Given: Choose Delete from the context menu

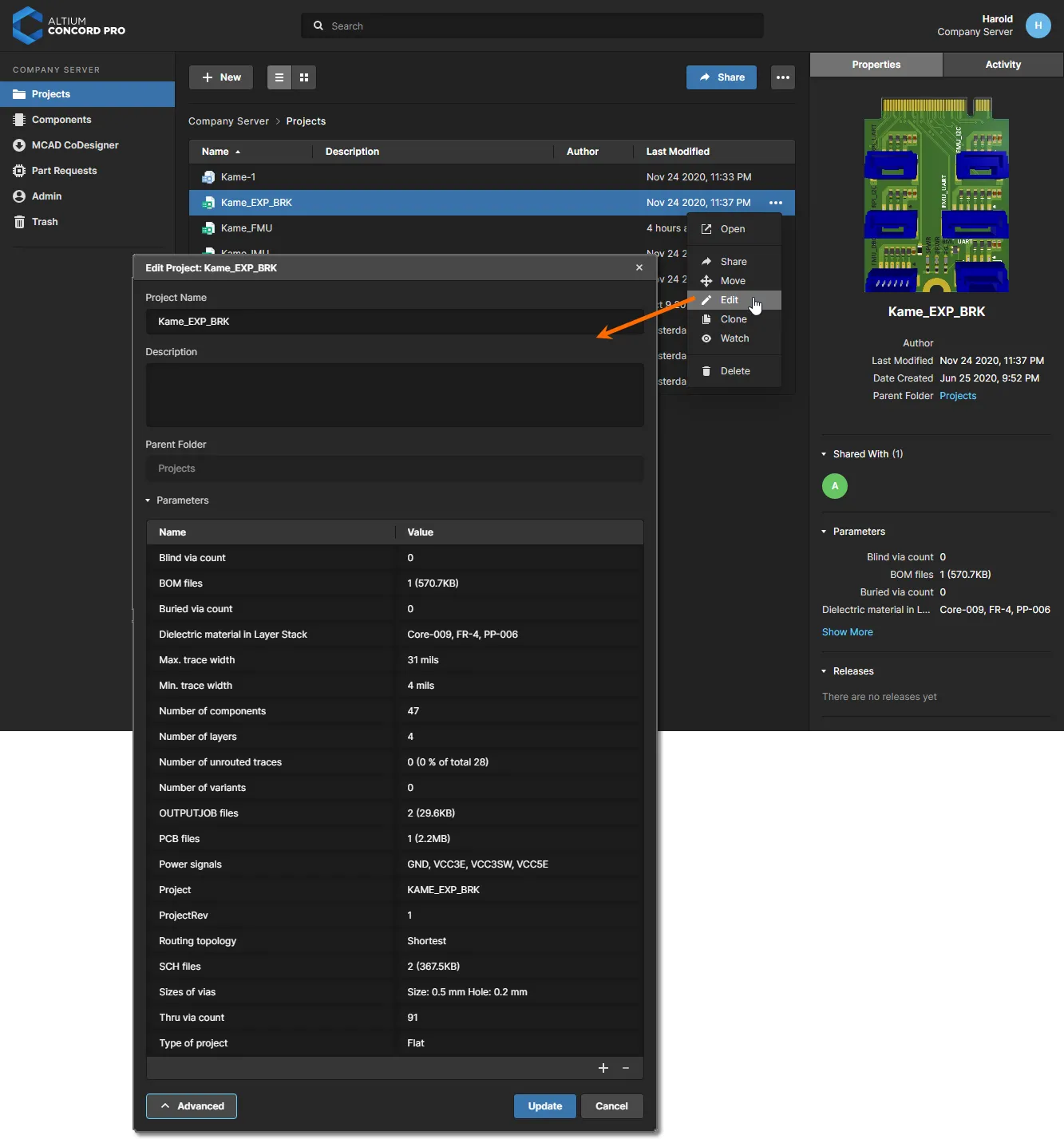Looking at the screenshot, I should (734, 371).
